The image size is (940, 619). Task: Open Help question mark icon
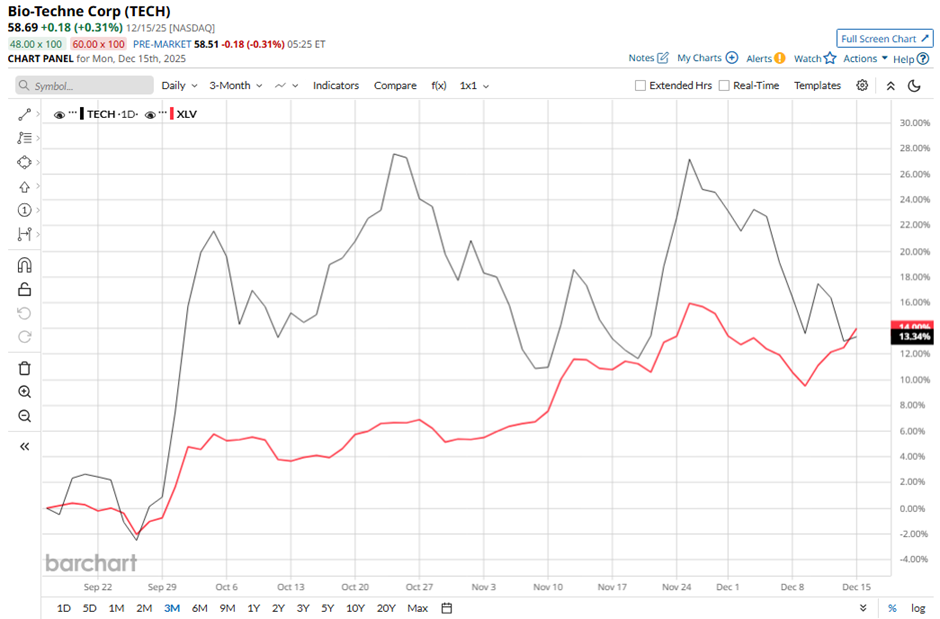923,59
